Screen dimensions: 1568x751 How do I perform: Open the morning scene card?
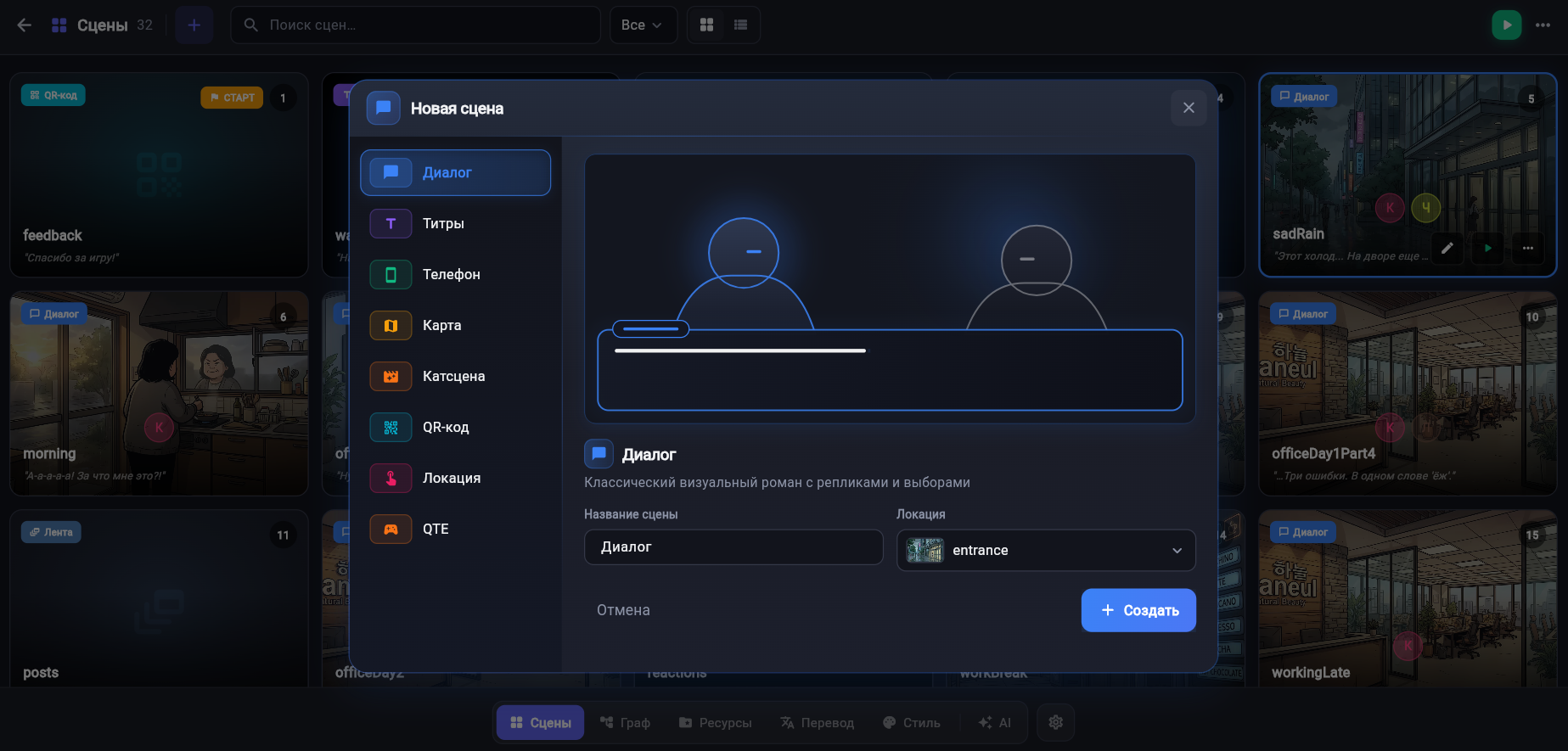point(159,394)
